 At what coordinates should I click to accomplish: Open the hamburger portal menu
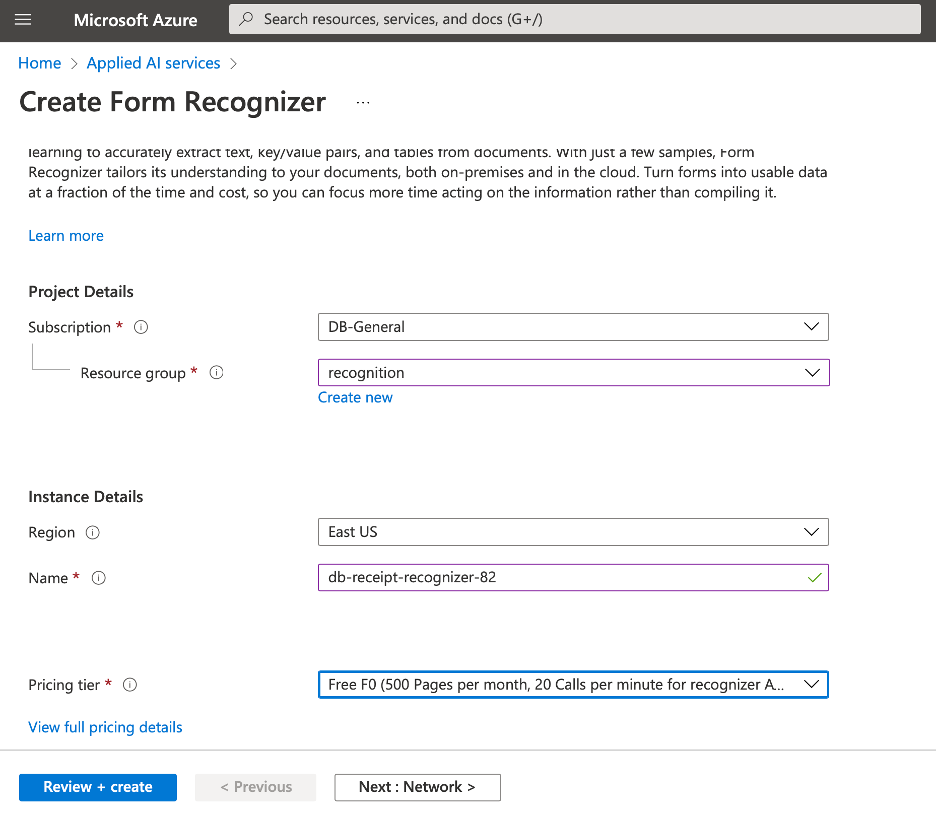pos(23,20)
